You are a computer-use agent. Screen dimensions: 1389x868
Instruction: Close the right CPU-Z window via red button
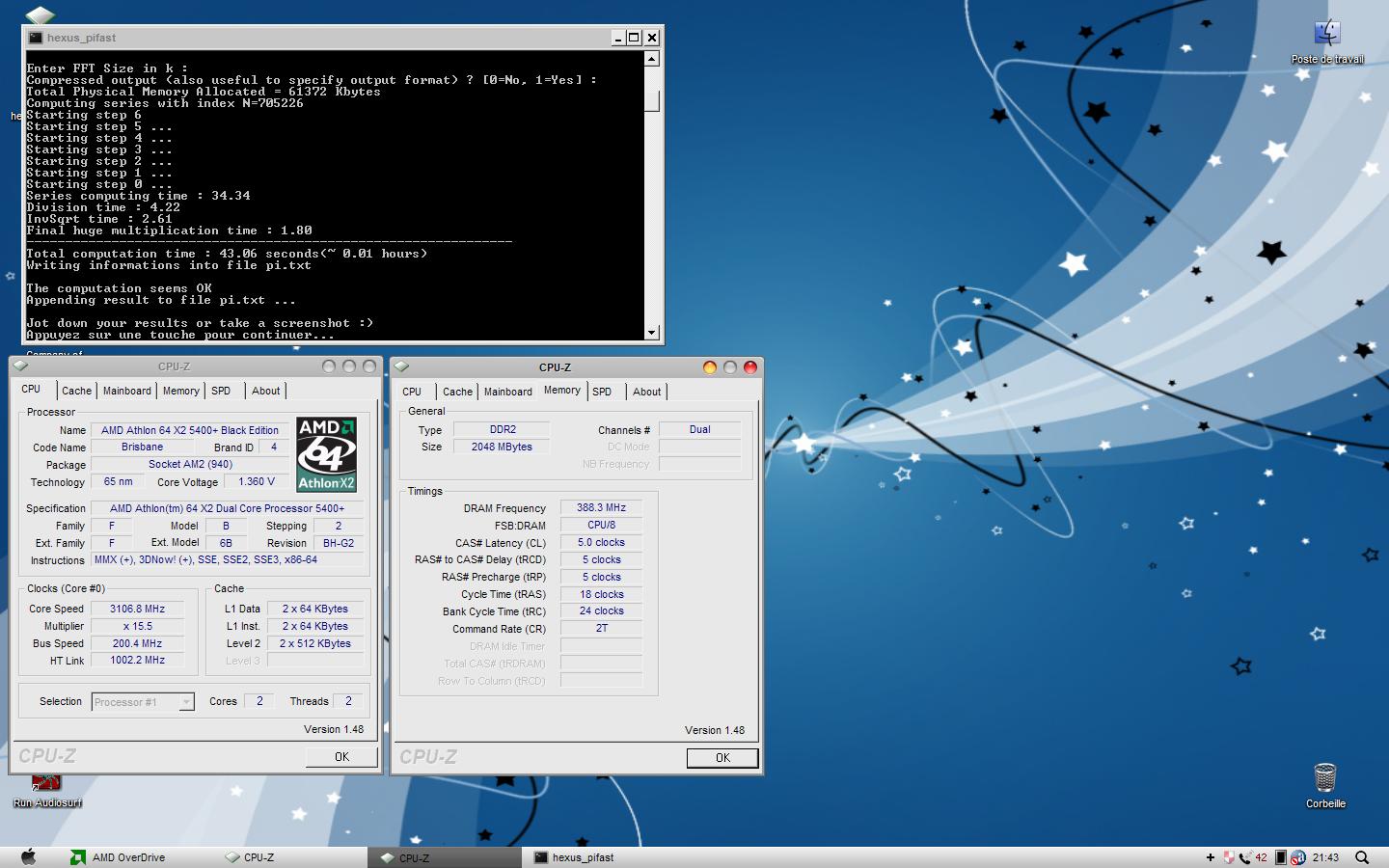coord(749,366)
